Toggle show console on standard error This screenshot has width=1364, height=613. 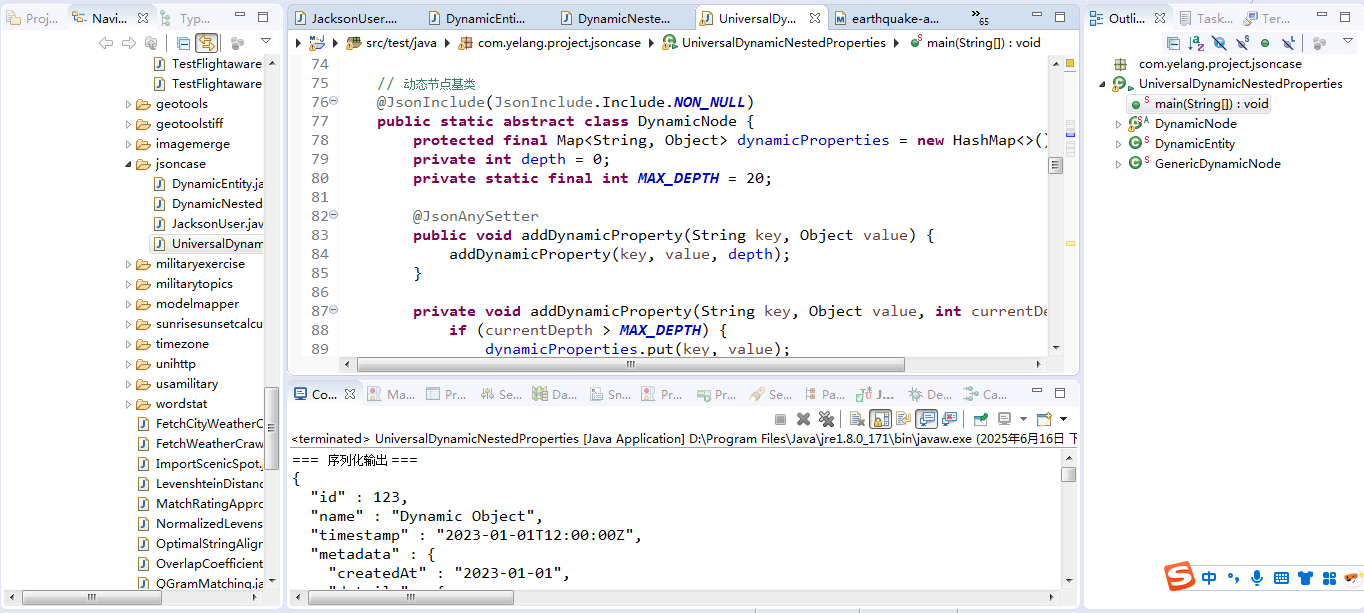(x=949, y=419)
